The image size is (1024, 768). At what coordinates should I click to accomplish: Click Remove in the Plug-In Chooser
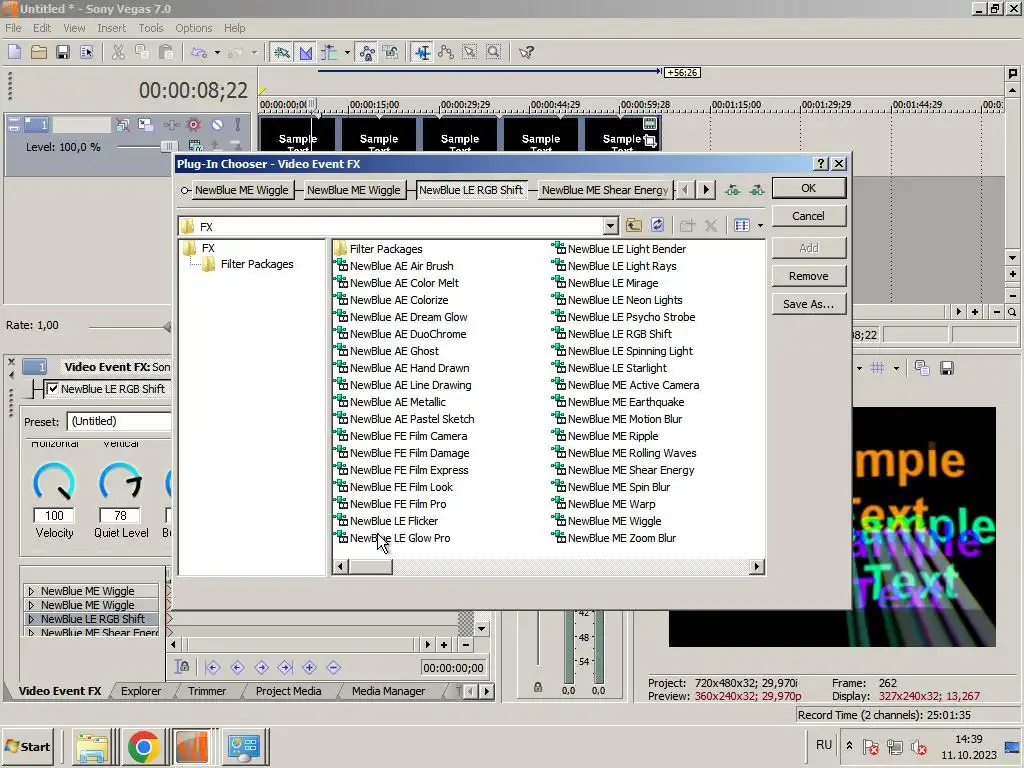808,276
